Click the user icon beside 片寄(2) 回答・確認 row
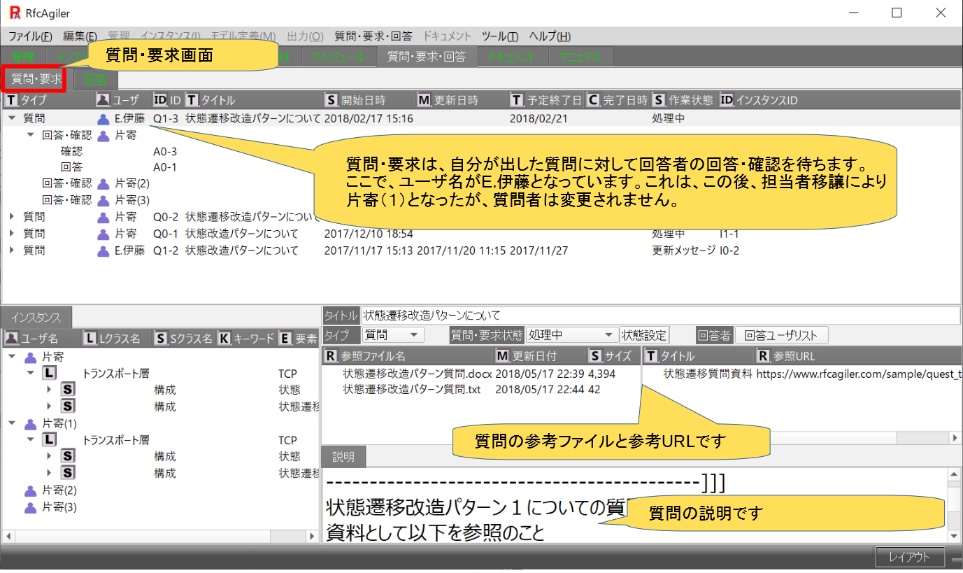Viewport: 963px width, 573px height. [103, 184]
